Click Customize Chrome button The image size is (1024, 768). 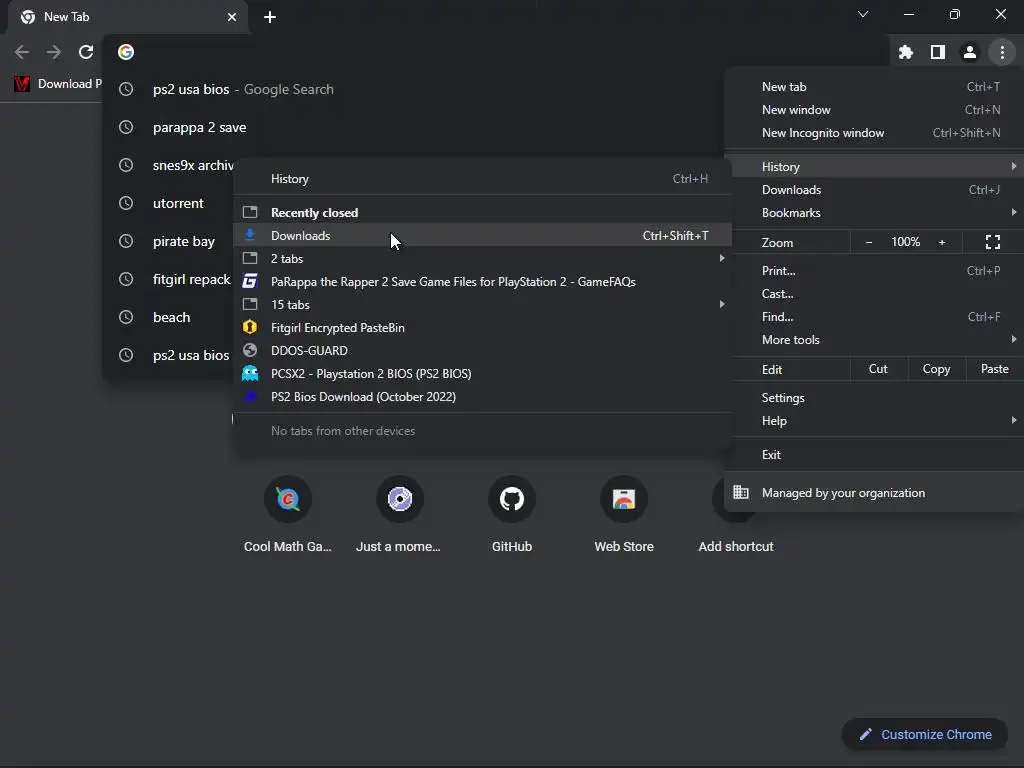pos(926,735)
